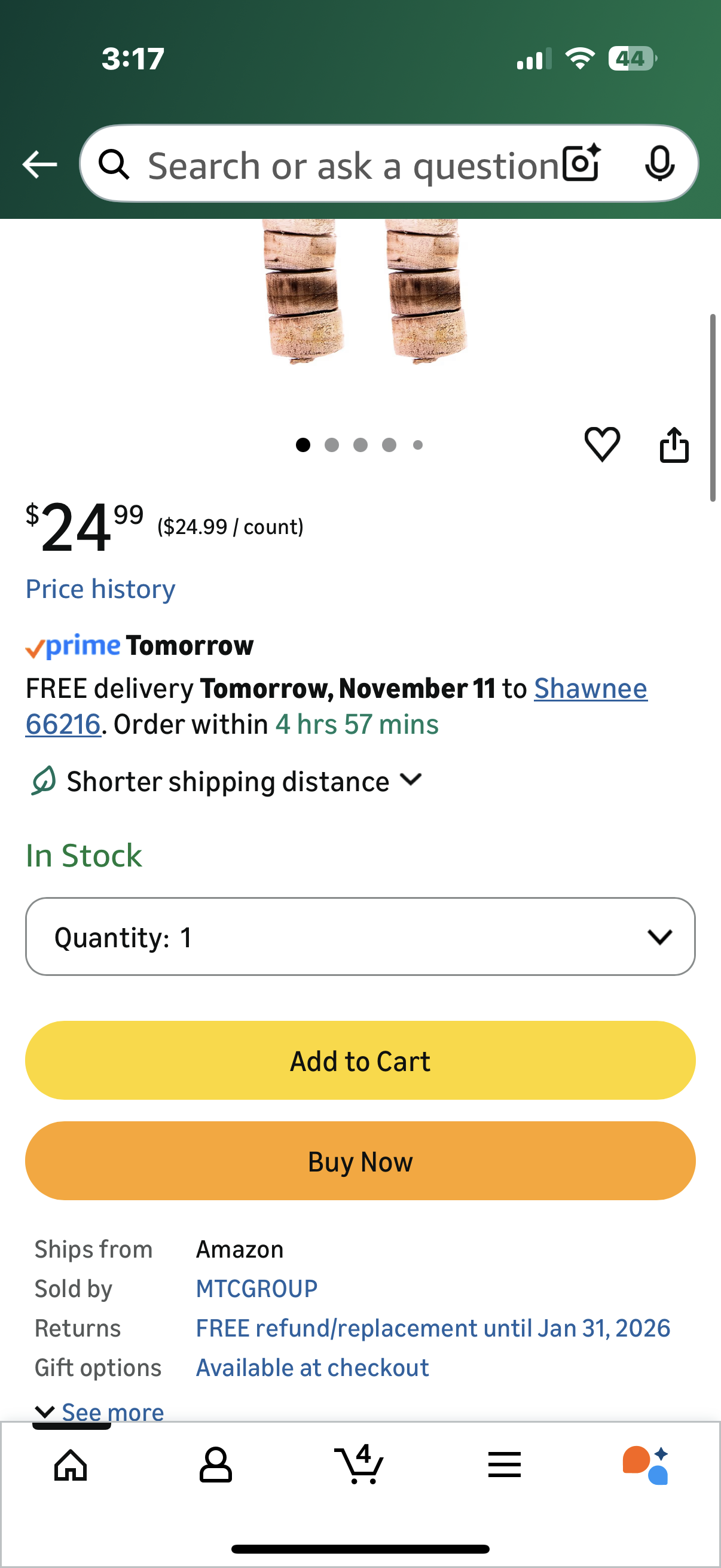Image resolution: width=721 pixels, height=1568 pixels.
Task: Open MTCGROUP seller page
Action: pyautogui.click(x=256, y=1288)
